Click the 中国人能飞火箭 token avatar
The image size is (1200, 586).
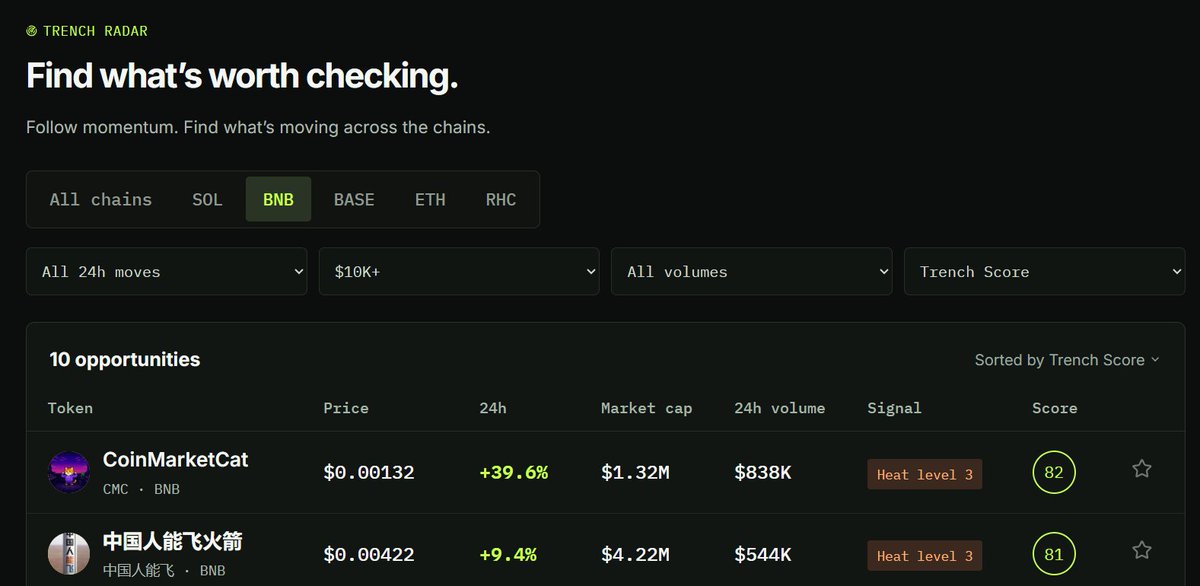pyautogui.click(x=69, y=553)
